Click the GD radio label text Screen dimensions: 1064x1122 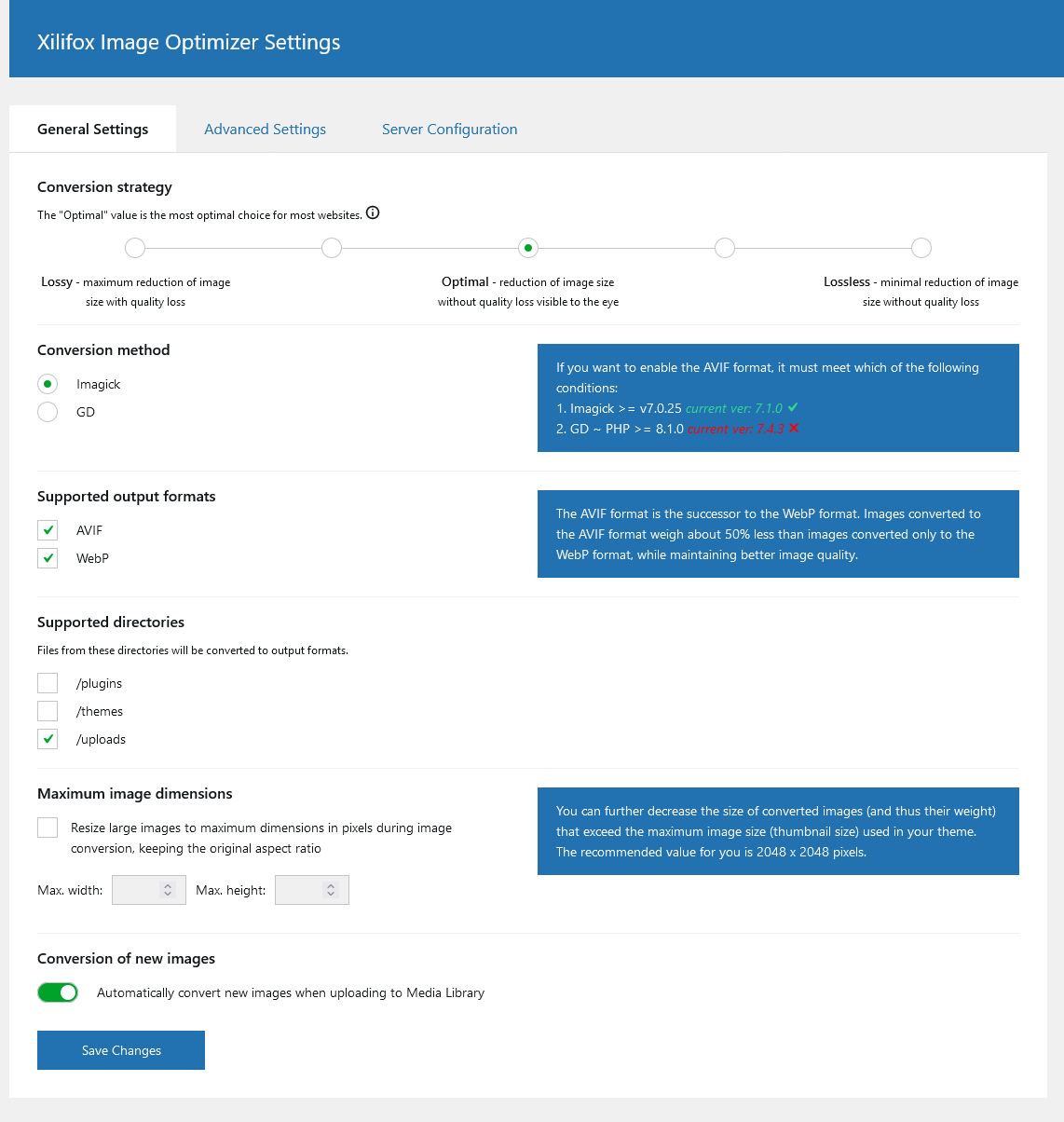pos(86,412)
